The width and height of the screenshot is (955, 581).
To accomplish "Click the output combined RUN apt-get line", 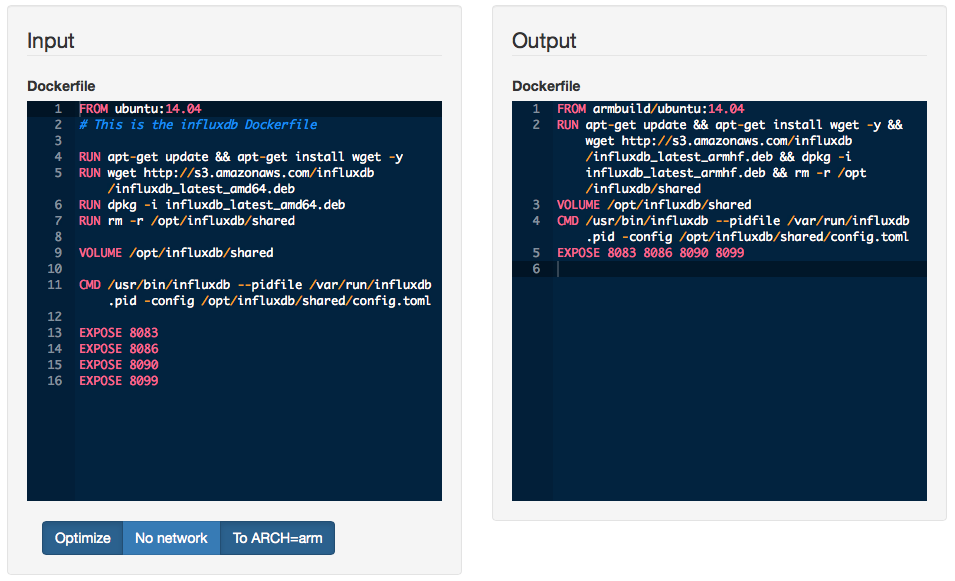I will 730,157.
